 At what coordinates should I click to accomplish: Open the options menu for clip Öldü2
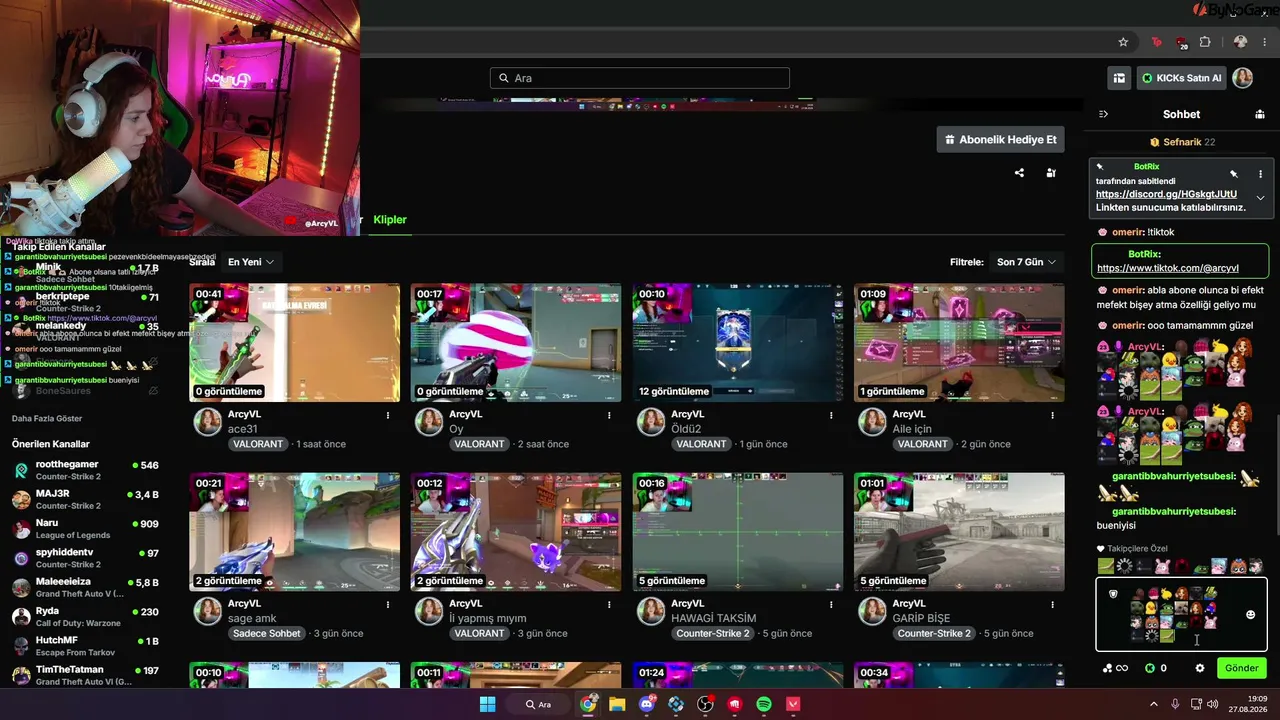pos(832,415)
